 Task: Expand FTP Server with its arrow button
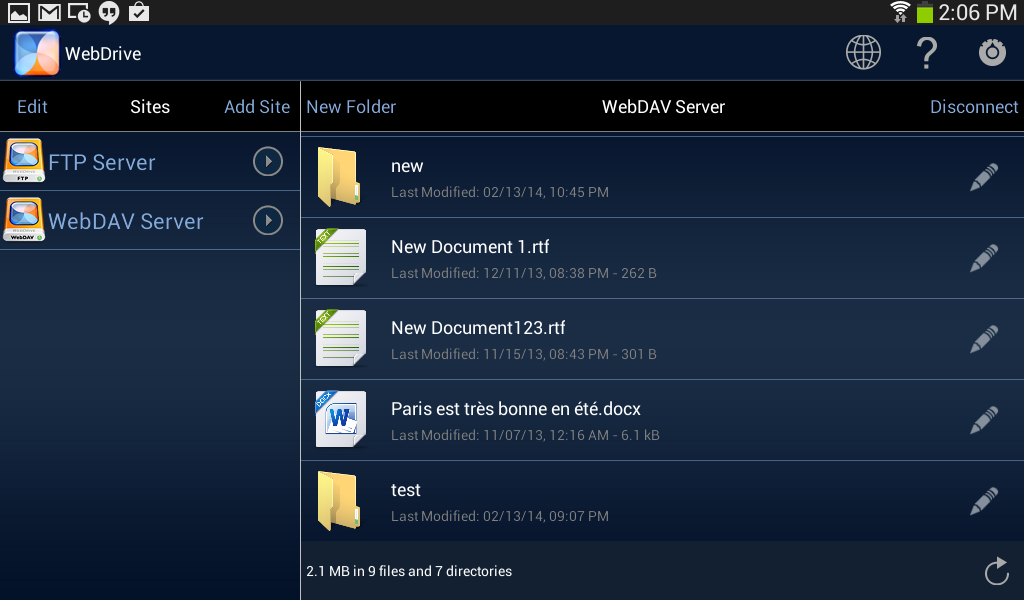coord(268,161)
